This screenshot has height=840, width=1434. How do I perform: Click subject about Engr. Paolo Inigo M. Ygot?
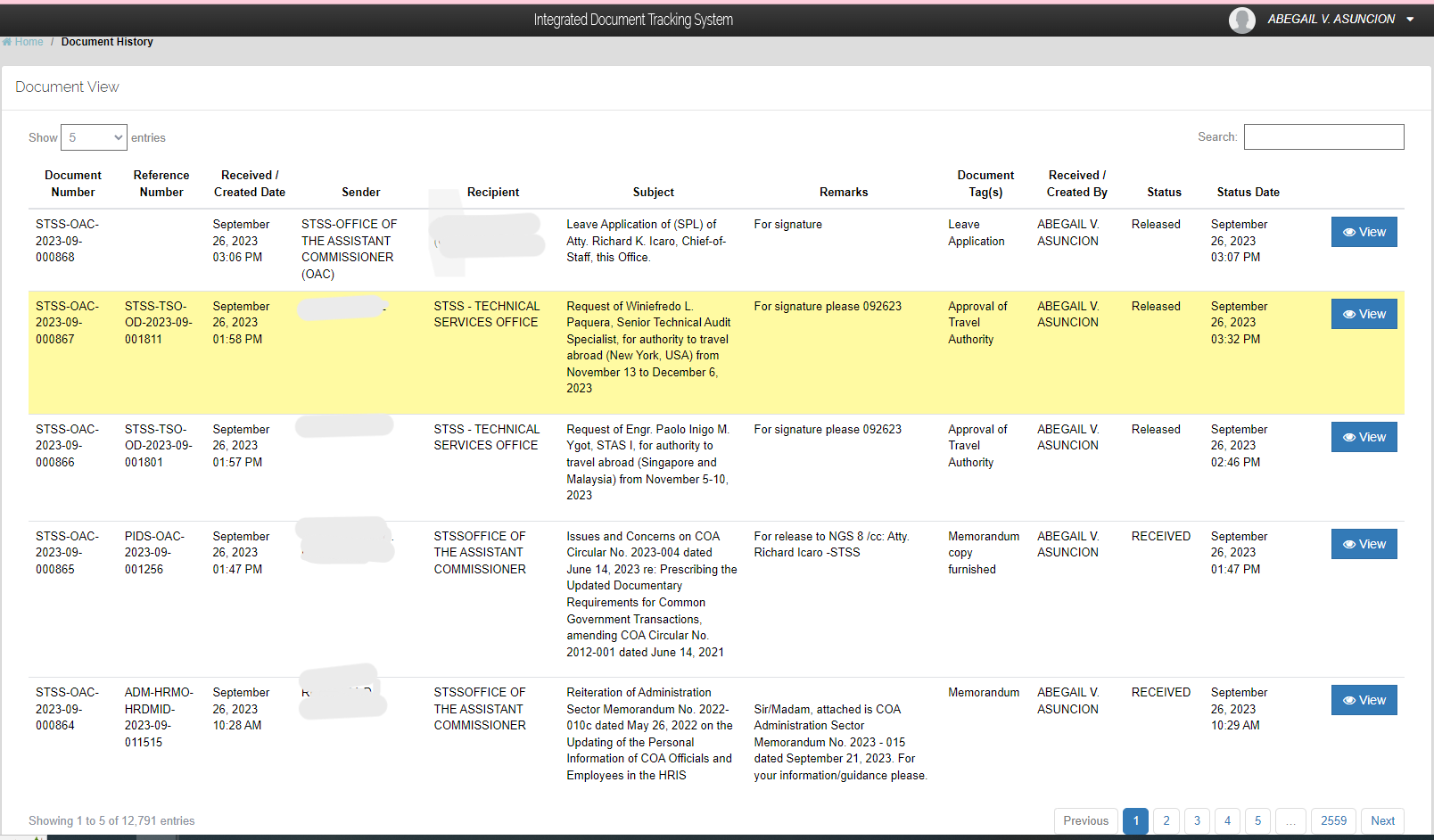(x=648, y=462)
